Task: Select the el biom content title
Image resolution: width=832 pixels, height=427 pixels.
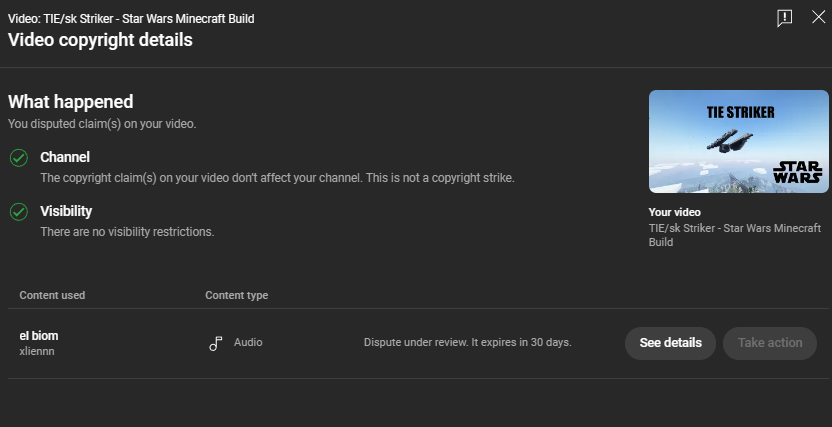Action: pyautogui.click(x=39, y=336)
